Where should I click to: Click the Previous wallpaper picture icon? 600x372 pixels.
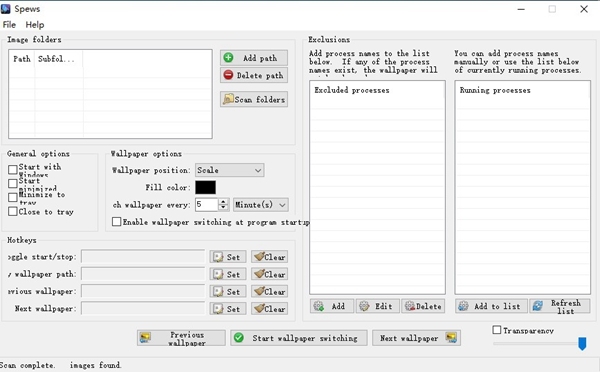coord(145,338)
